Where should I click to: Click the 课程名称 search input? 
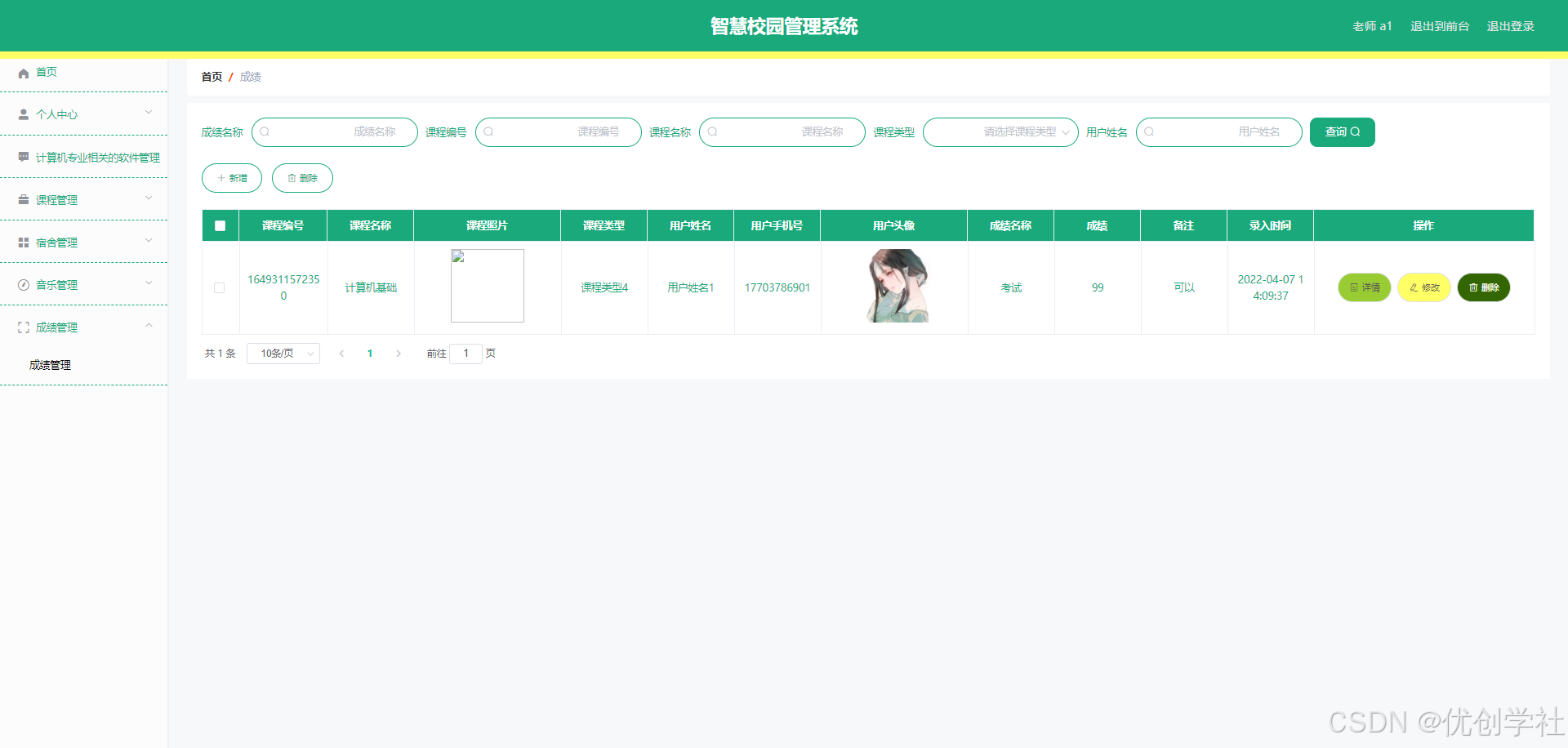(782, 132)
